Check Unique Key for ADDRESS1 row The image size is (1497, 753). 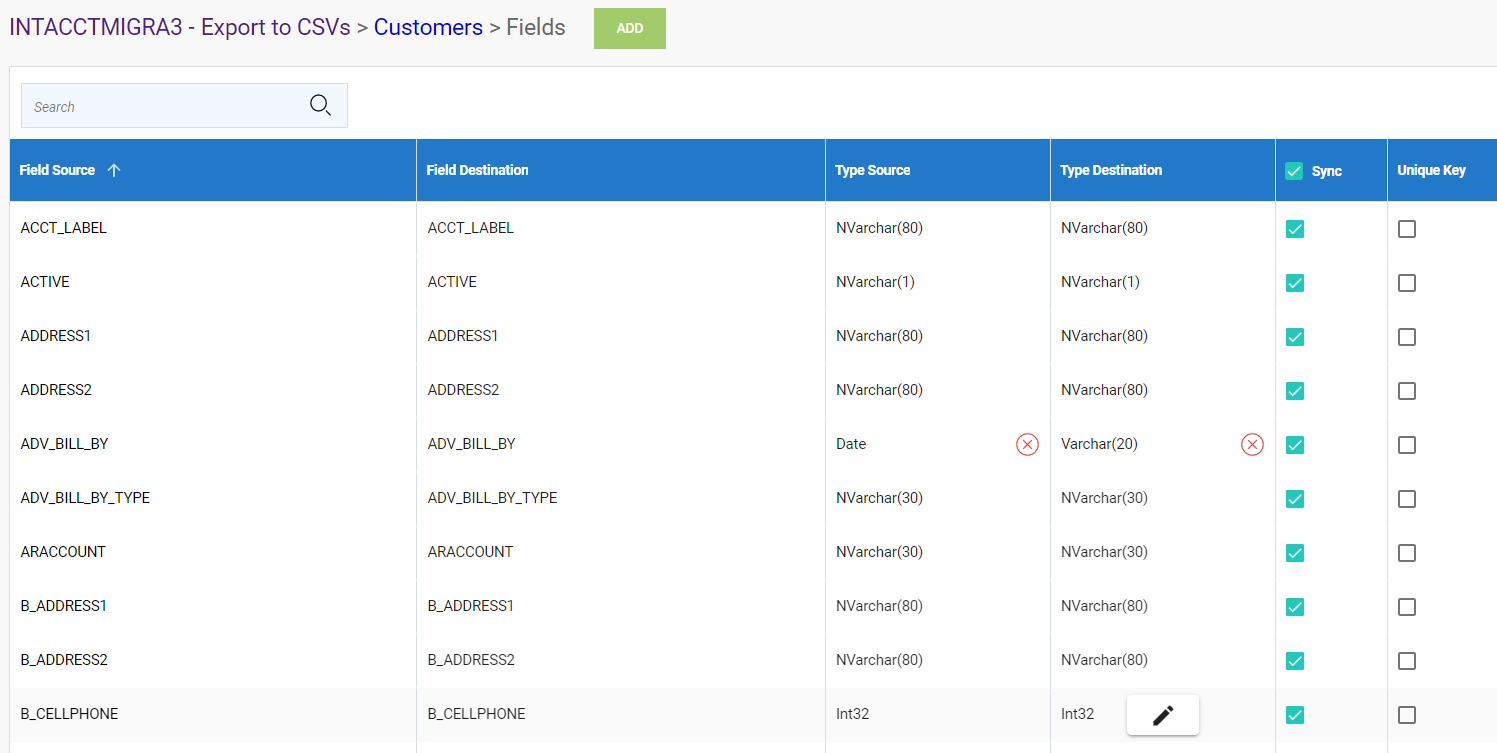(x=1406, y=337)
